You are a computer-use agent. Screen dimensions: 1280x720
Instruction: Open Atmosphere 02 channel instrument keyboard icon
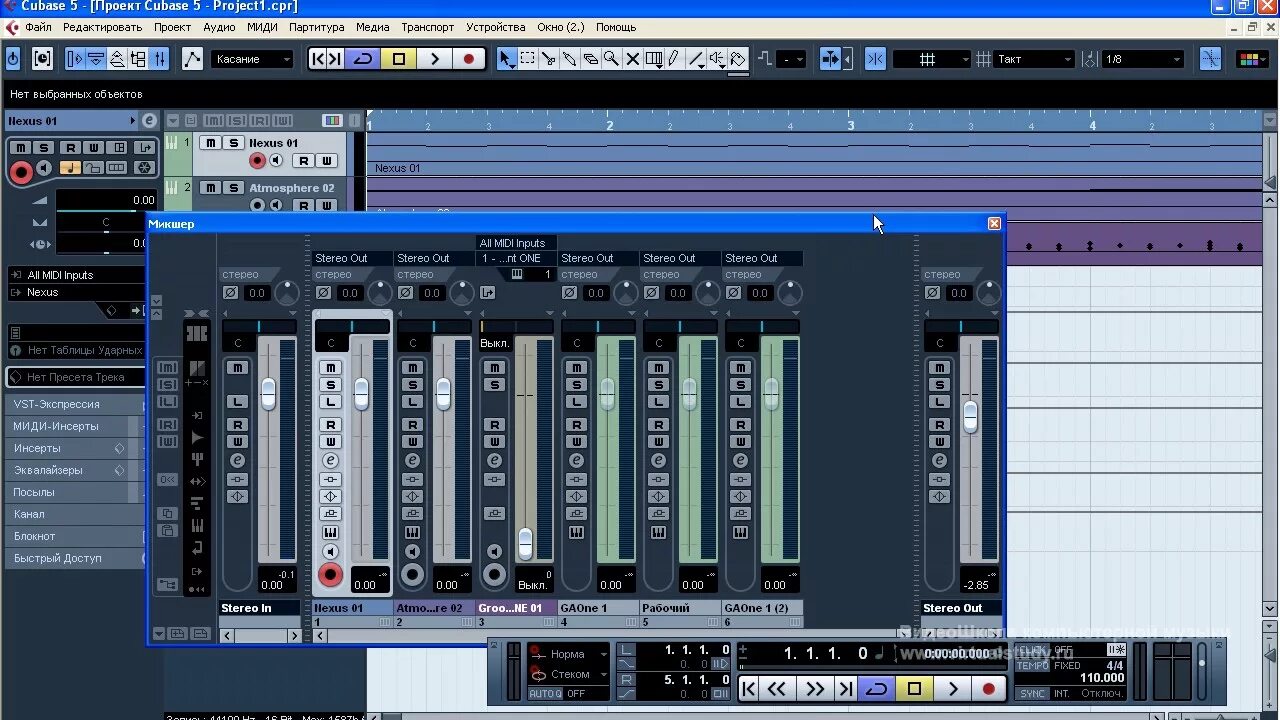click(x=412, y=532)
